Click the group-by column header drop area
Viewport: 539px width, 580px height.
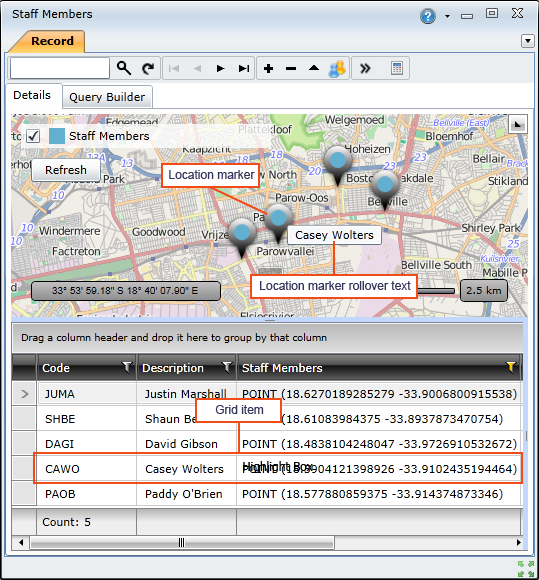pyautogui.click(x=267, y=337)
